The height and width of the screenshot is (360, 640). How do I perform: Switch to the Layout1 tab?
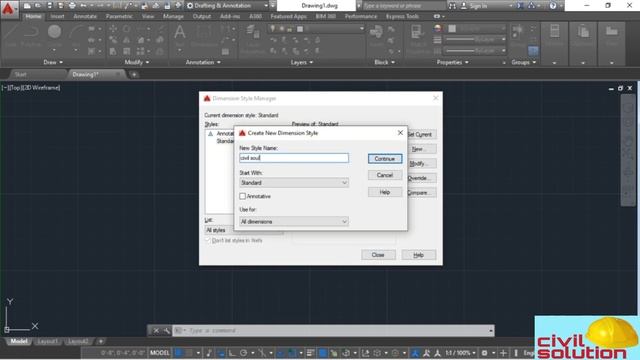click(48, 341)
